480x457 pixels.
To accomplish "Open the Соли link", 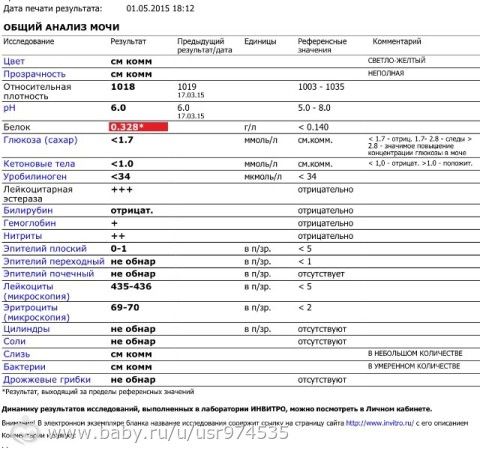I will pyautogui.click(x=14, y=342).
